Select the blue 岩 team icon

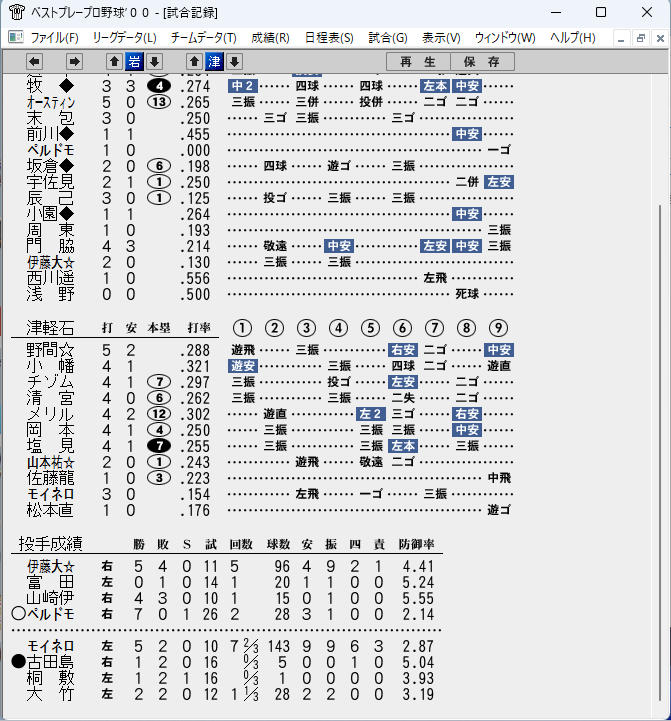coord(134,62)
